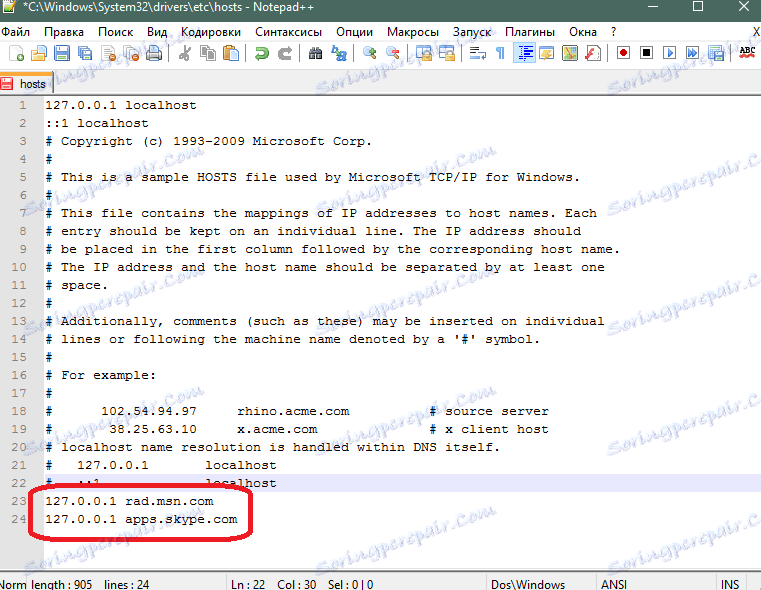
Task: Open the Правка menu
Action: [x=64, y=32]
